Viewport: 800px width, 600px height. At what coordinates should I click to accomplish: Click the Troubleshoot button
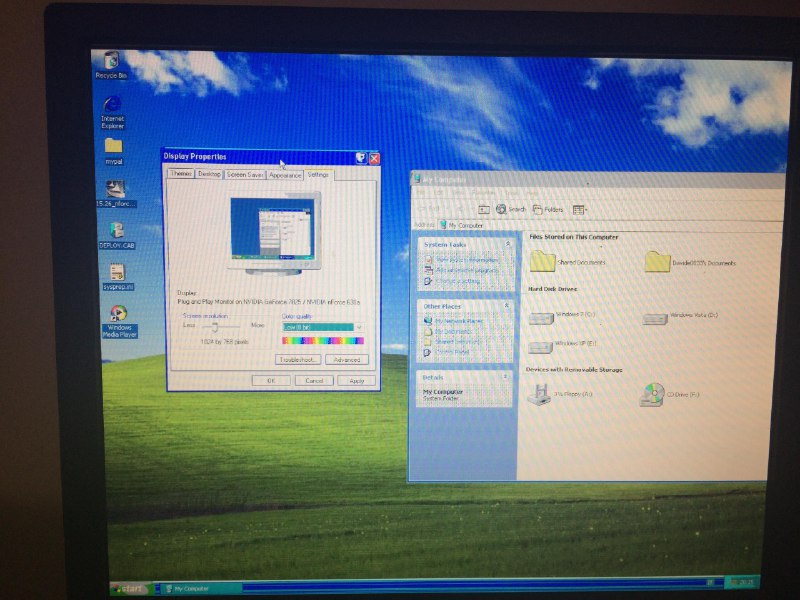click(298, 360)
